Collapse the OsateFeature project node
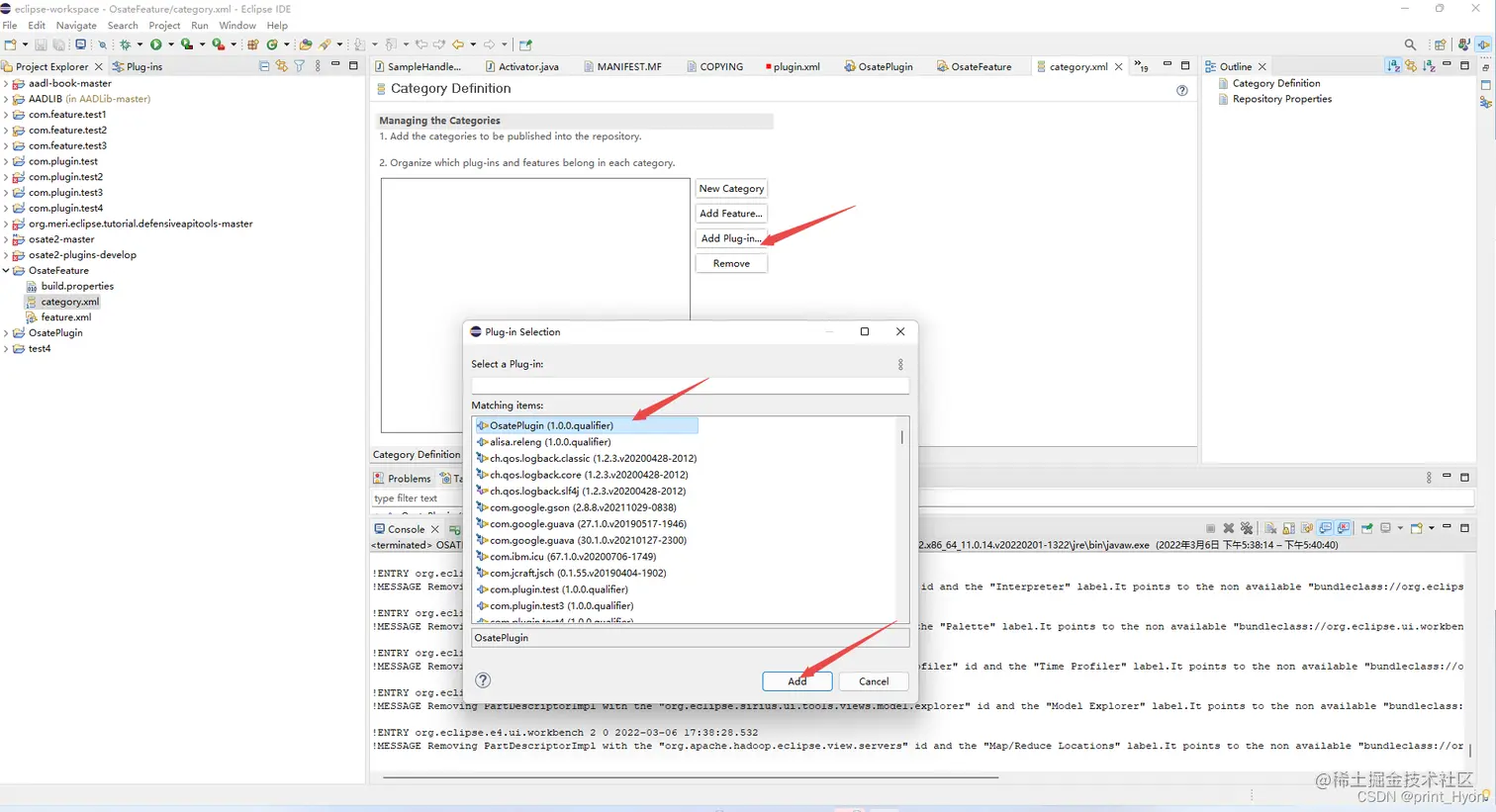The image size is (1496, 812). point(6,270)
